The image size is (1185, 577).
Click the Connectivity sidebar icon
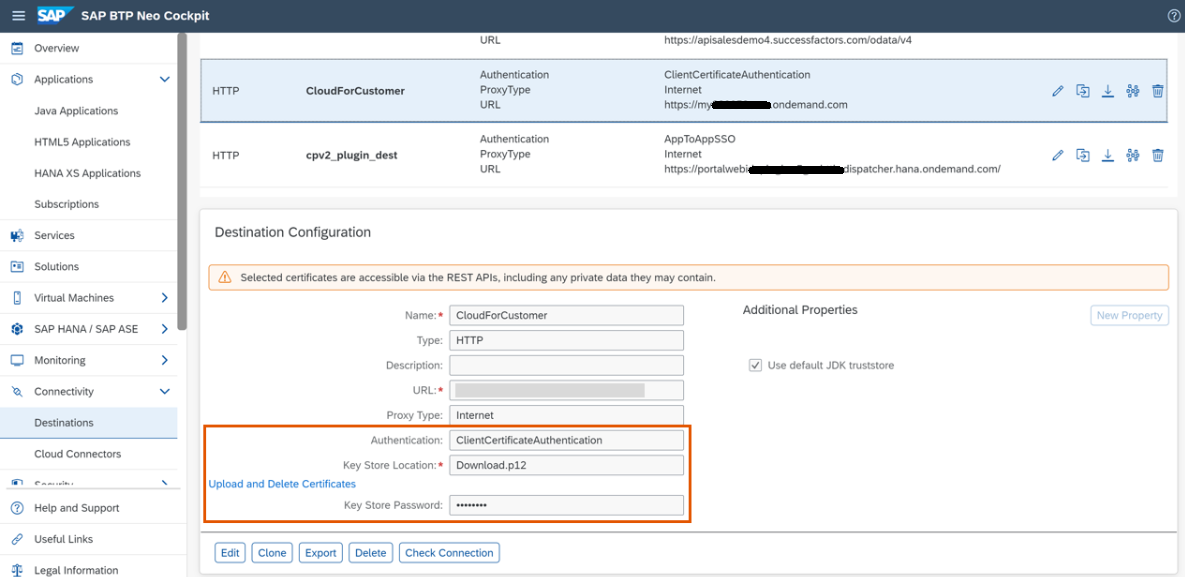(x=17, y=392)
